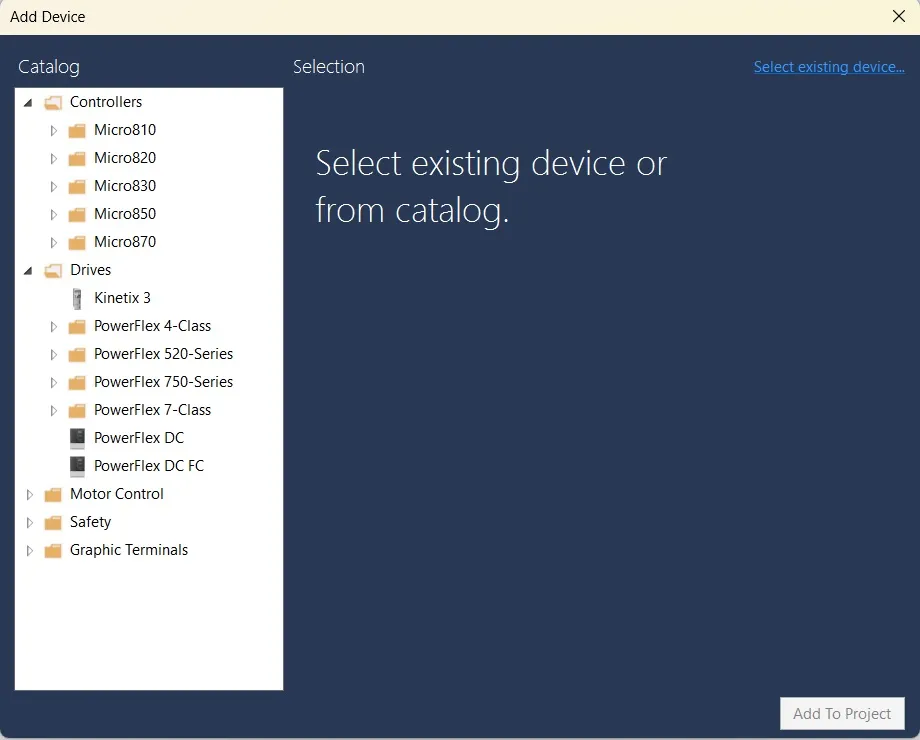Select the Kinetix 3 drive icon
This screenshot has height=740, width=920.
point(77,297)
